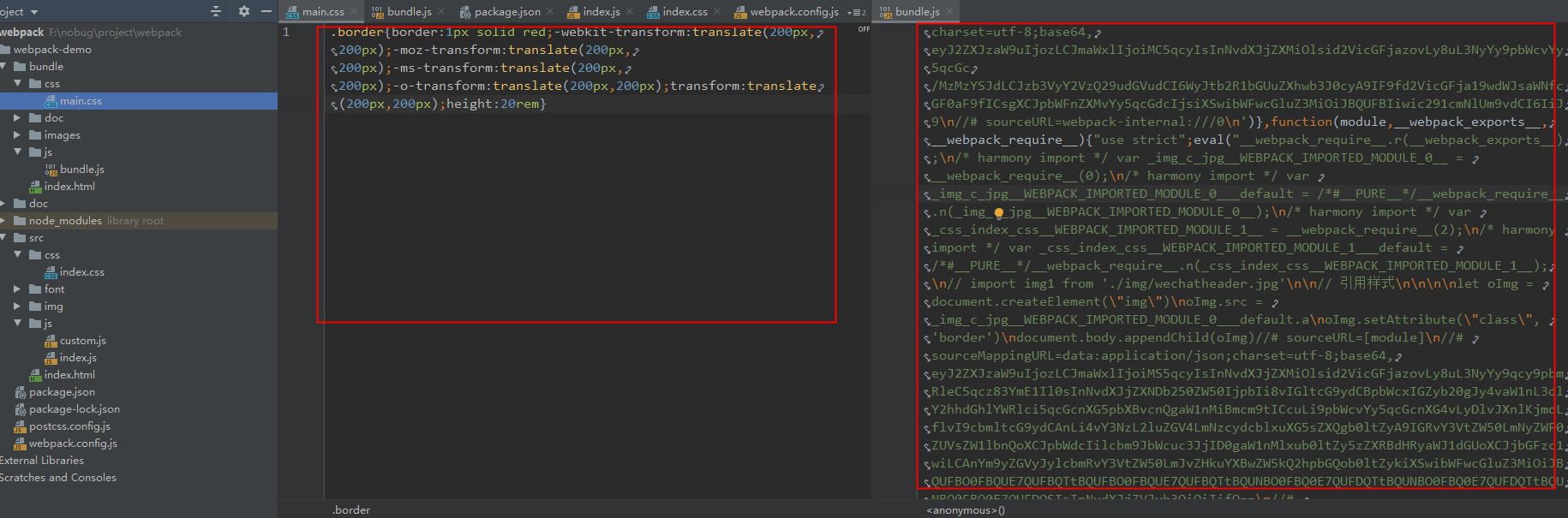Screen dimensions: 1568x518
Task: Collapse the js folder under bundle
Action: 18,152
